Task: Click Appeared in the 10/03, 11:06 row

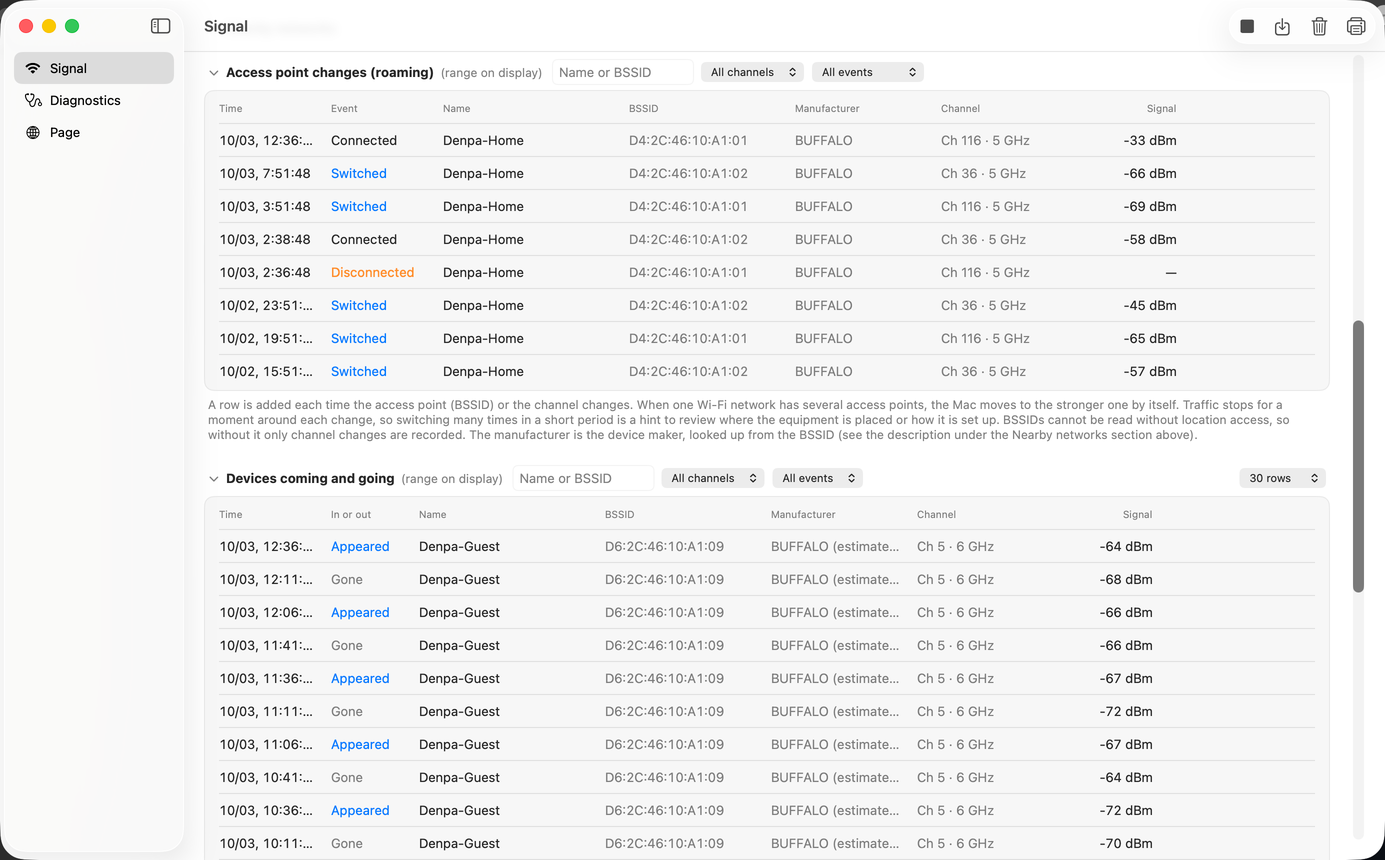Action: [360, 744]
